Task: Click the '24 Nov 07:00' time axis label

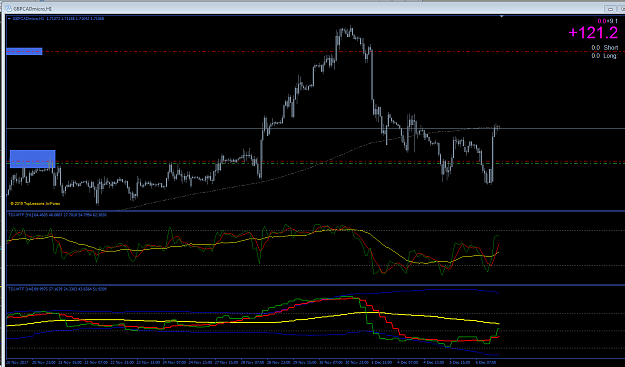Action: click(x=174, y=363)
